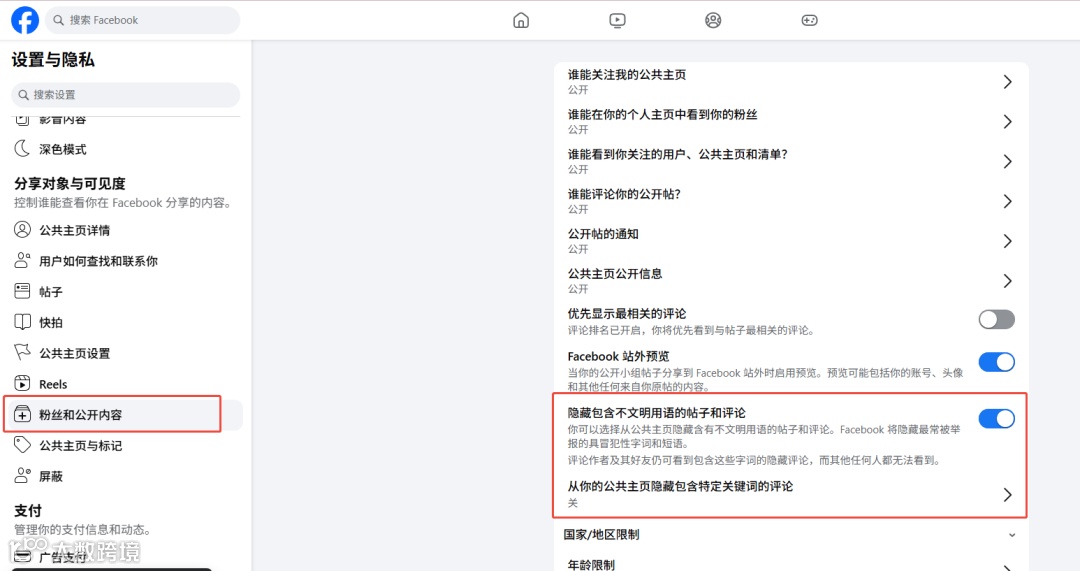
Task: Click the tag icon beside 公共主页与标记
Action: [23, 445]
